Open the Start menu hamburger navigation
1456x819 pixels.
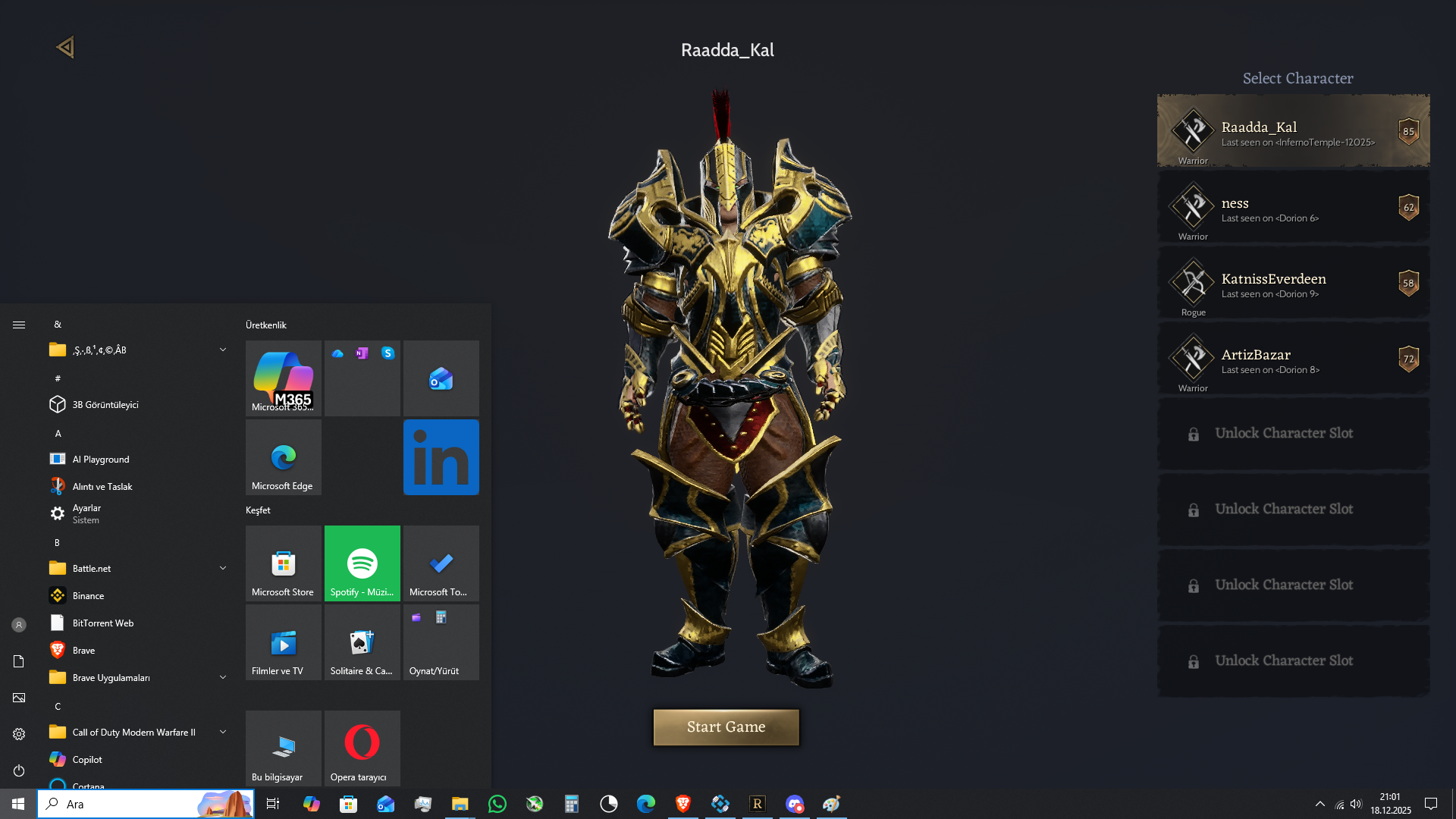[19, 325]
